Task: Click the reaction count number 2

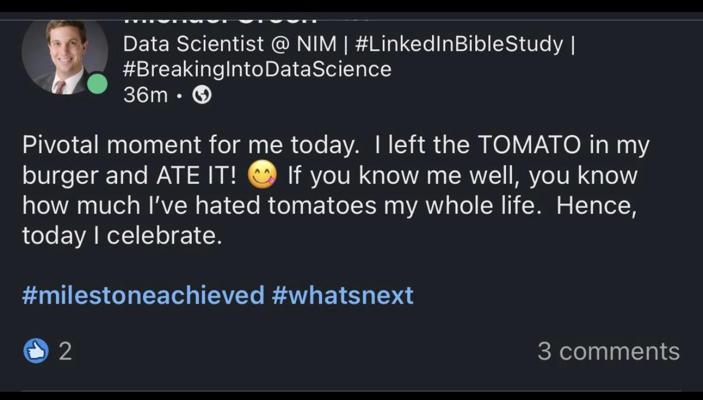Action: click(x=65, y=351)
